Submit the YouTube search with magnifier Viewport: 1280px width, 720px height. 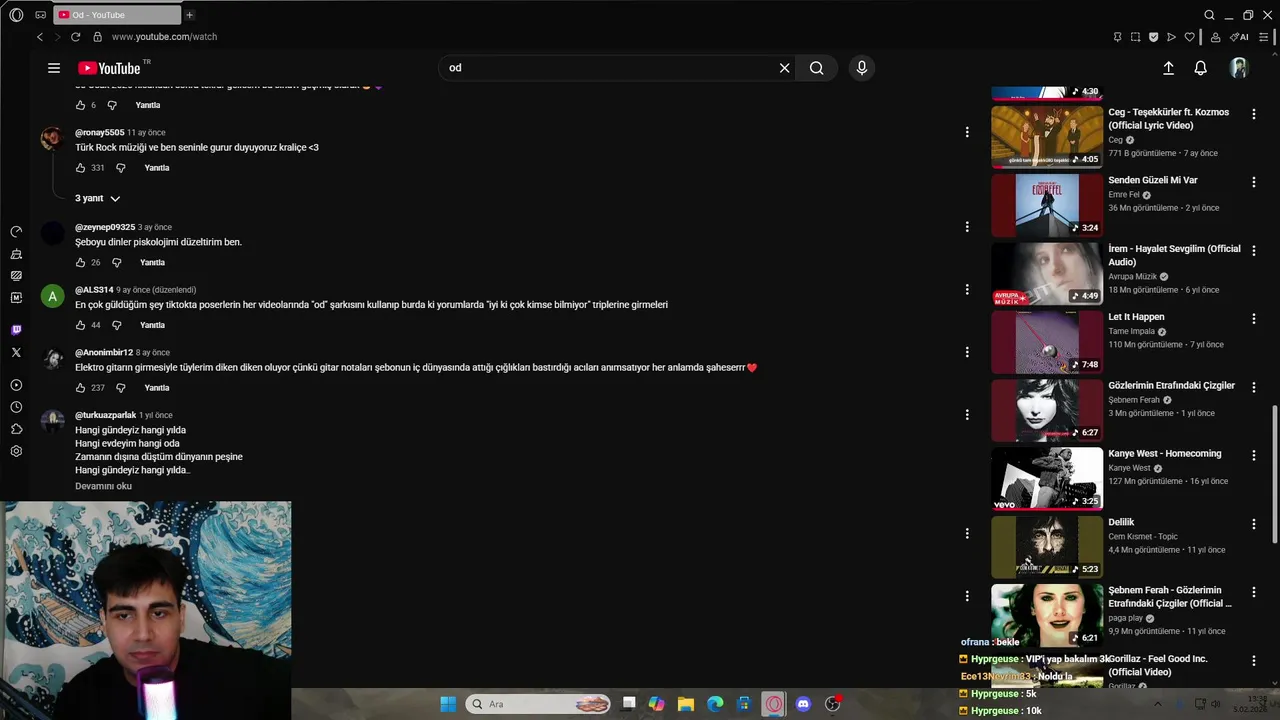click(x=817, y=68)
